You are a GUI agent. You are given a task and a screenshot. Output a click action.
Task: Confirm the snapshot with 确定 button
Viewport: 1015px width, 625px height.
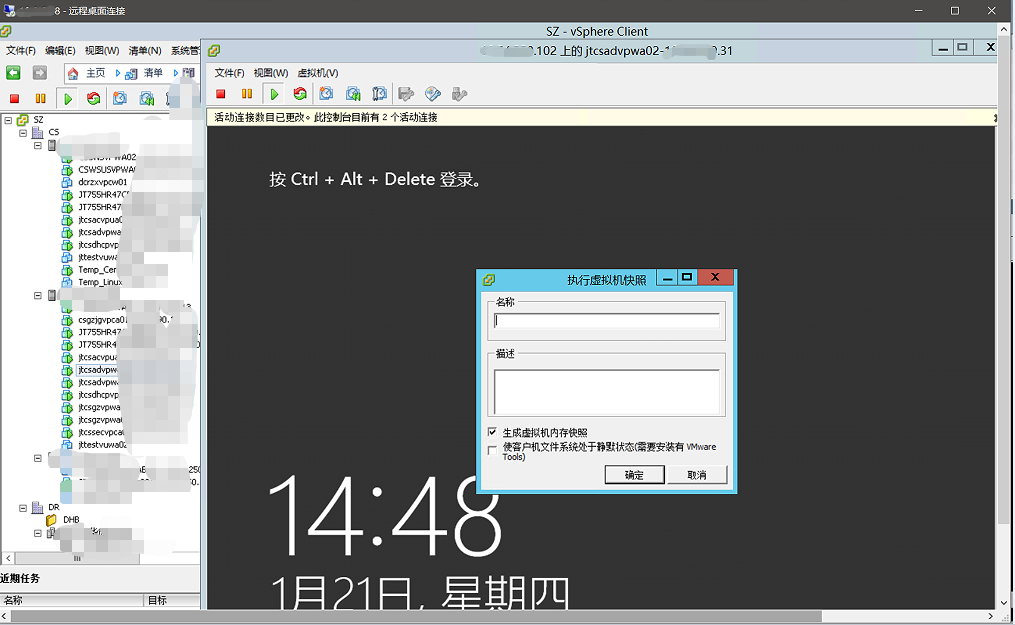[634, 476]
